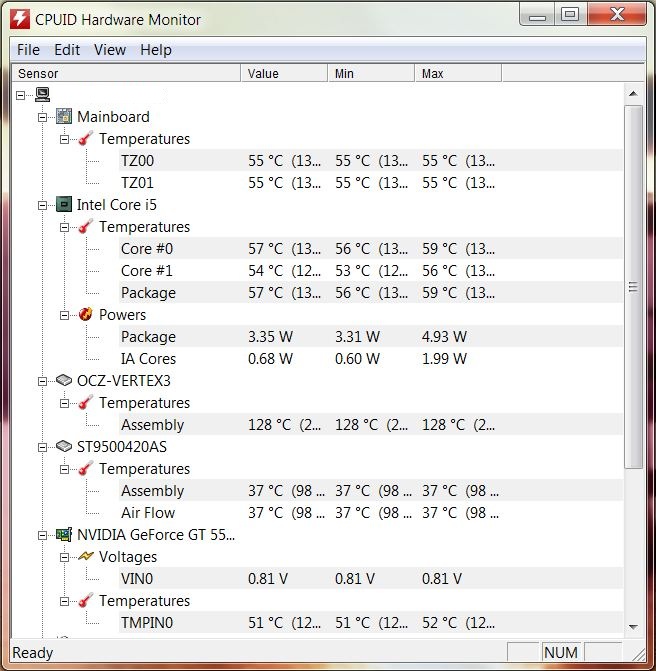
Task: Select the OCZ-VERTEX3 Assembly row
Action: (371, 425)
